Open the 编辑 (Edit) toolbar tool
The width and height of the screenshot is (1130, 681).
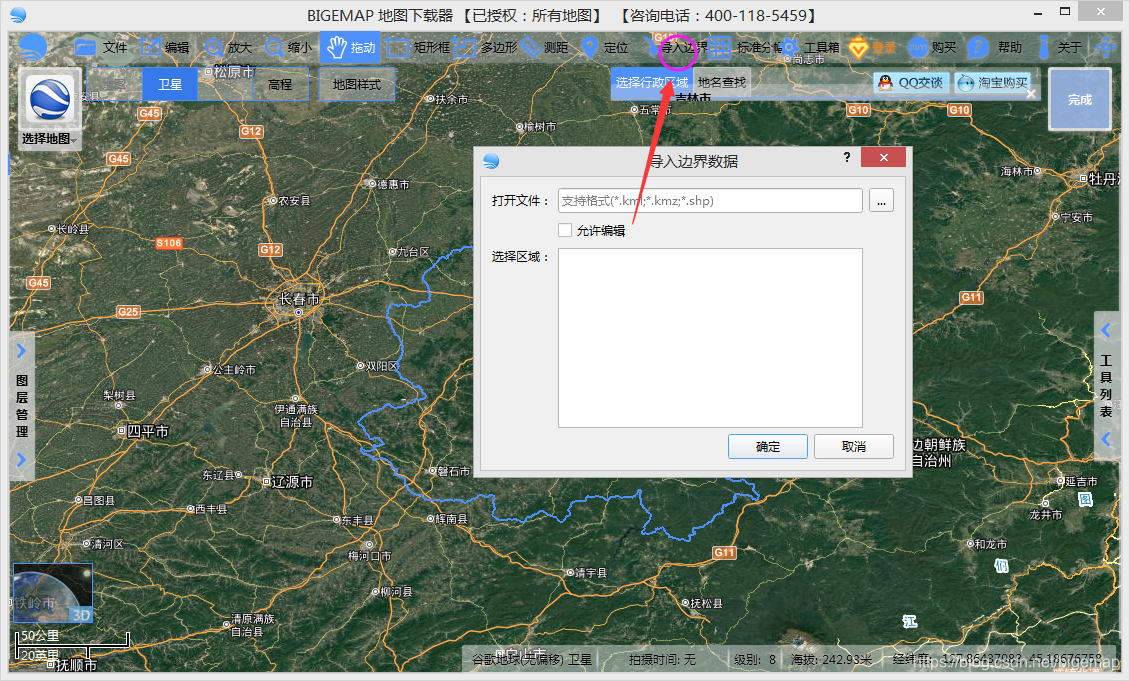pyautogui.click(x=164, y=48)
